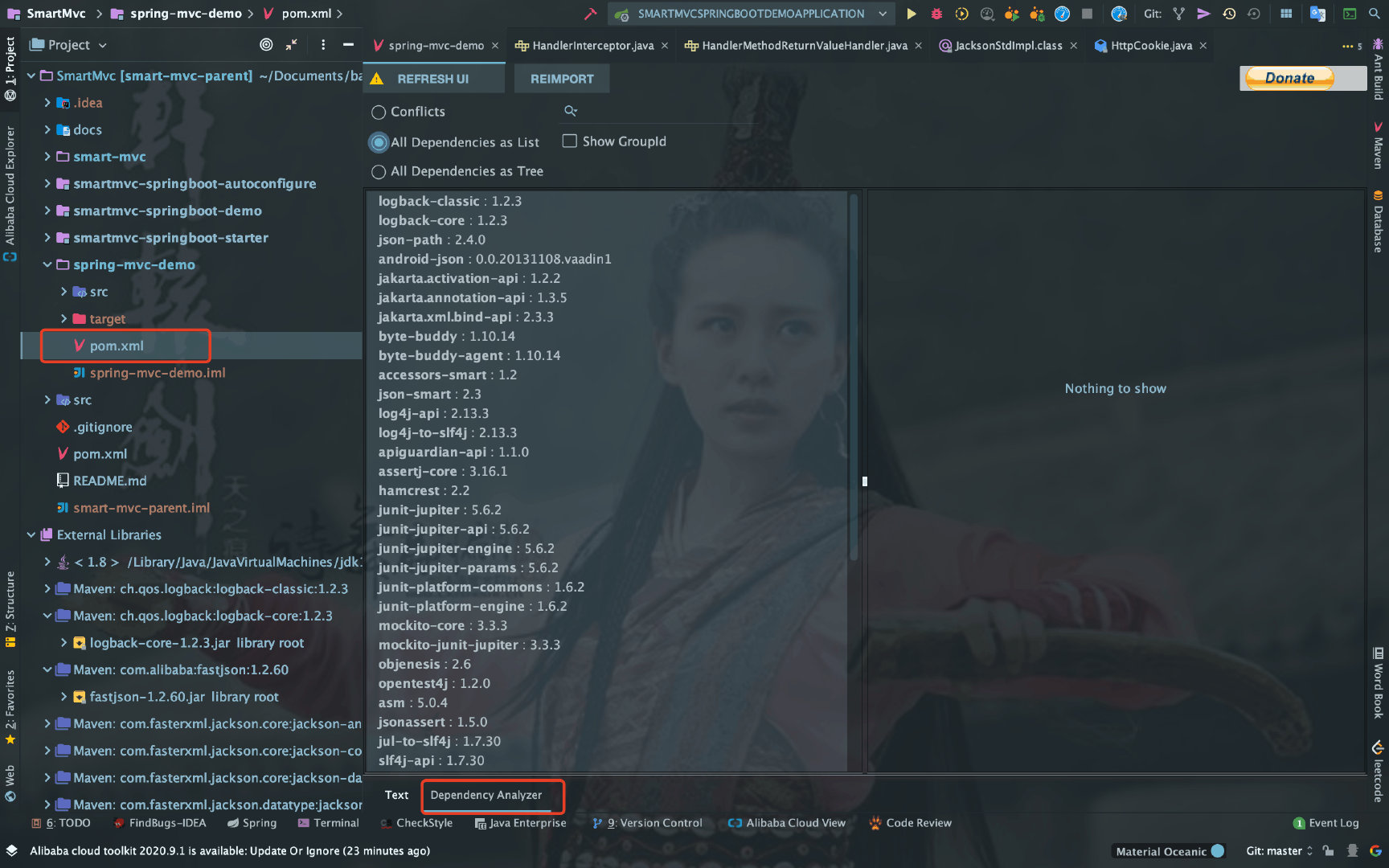The width and height of the screenshot is (1389, 868).
Task: Select All Dependencies as List option
Action: pos(379,142)
